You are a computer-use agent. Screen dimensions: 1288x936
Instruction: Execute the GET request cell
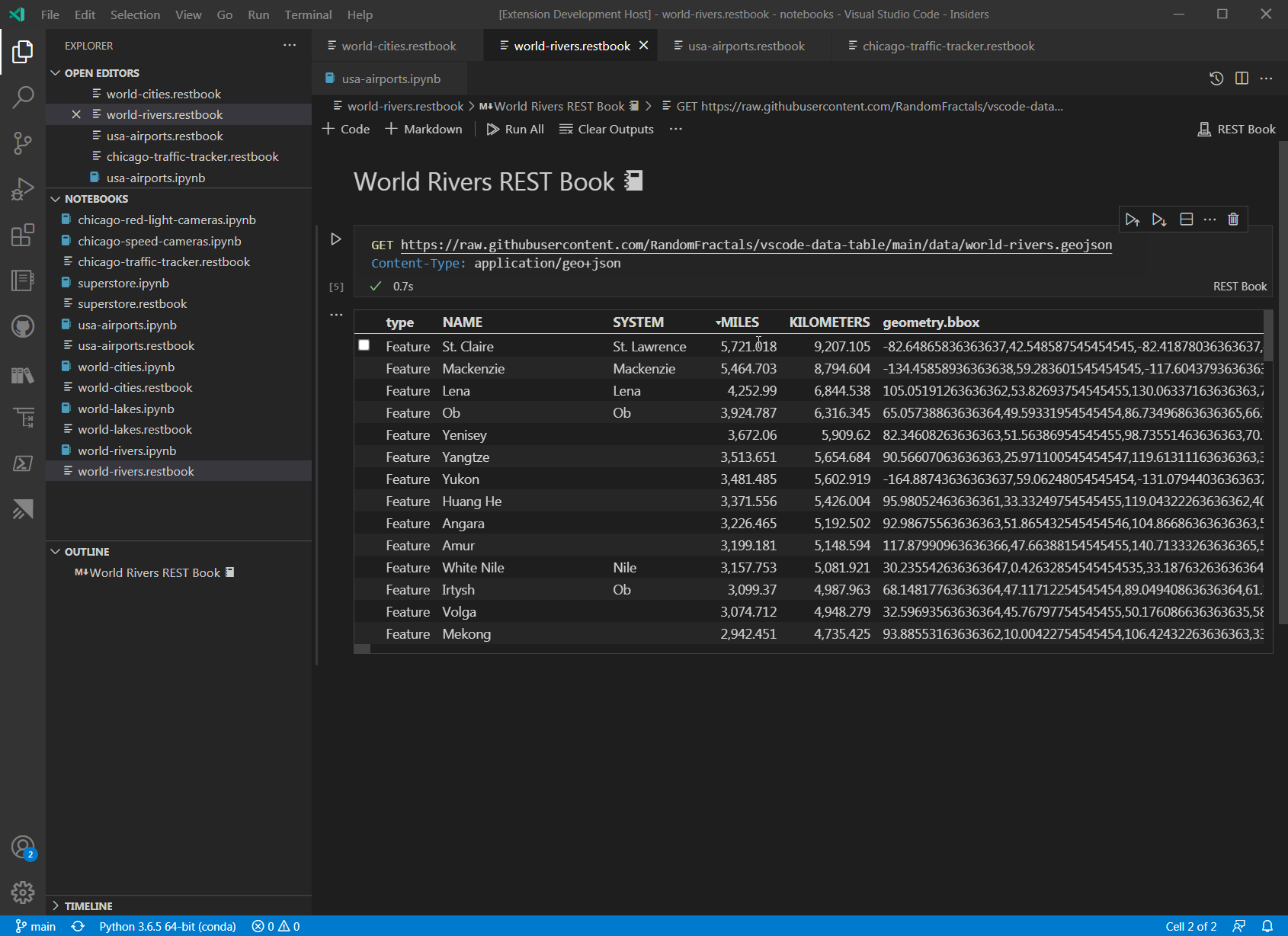(x=335, y=239)
